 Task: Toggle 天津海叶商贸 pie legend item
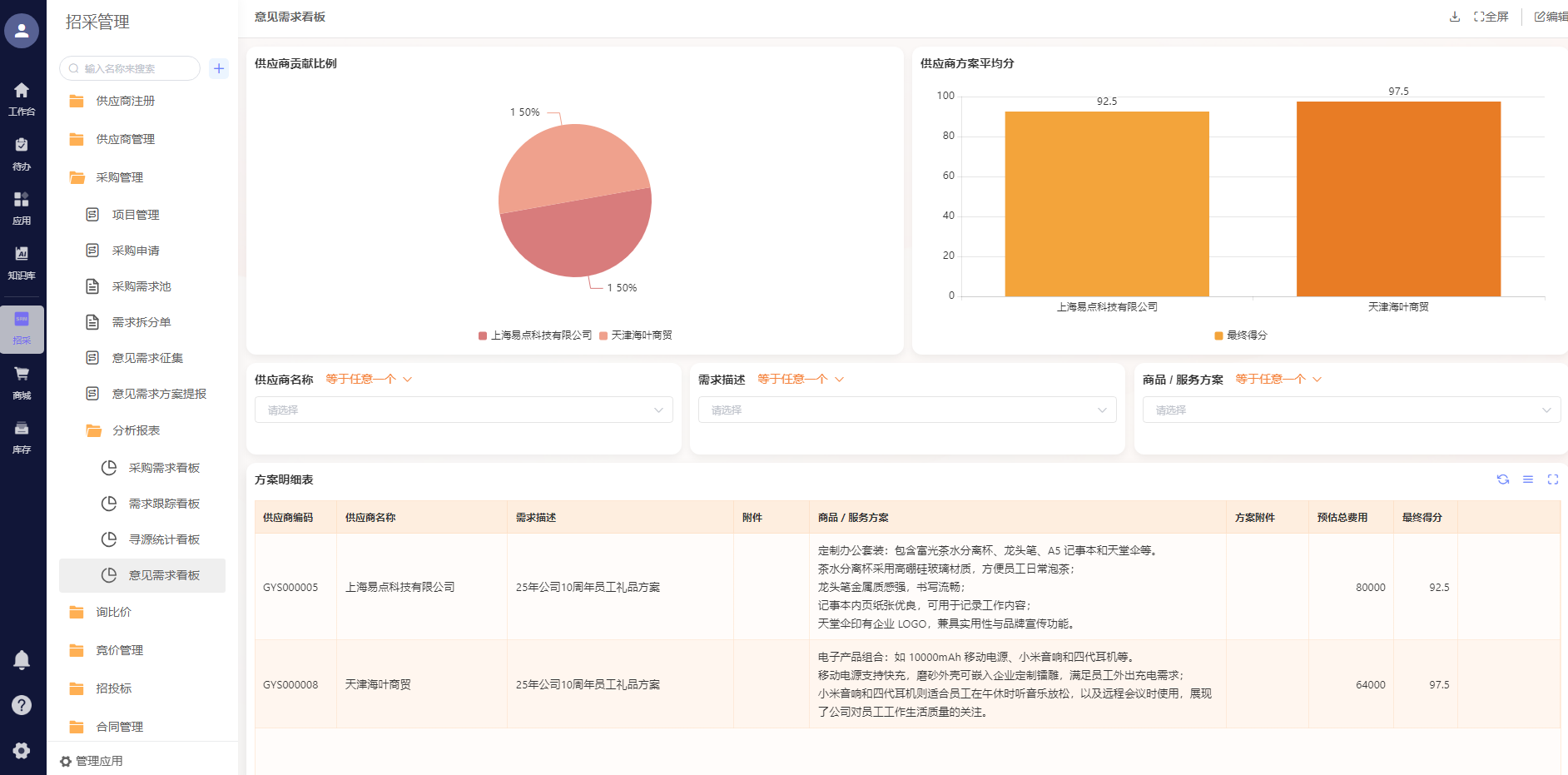point(636,335)
